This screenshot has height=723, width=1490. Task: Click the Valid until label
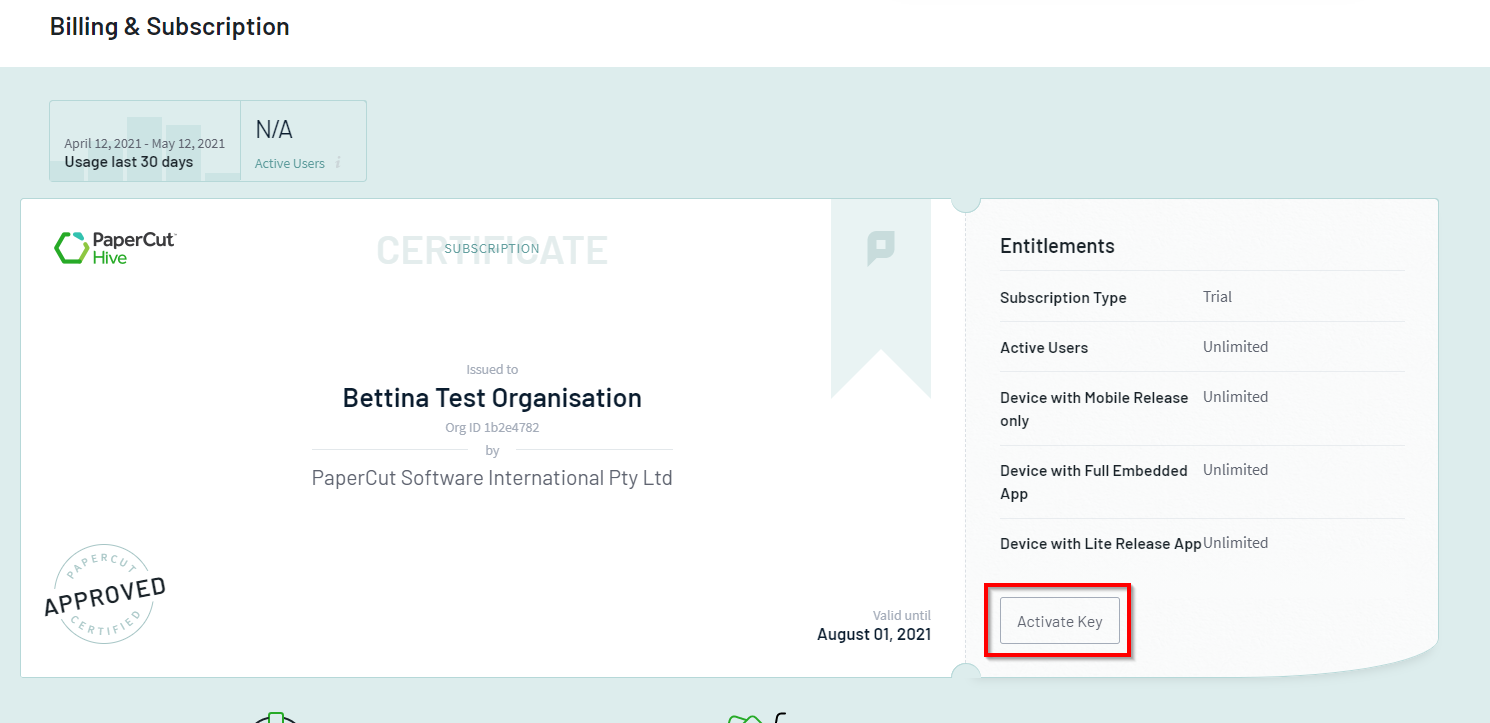click(x=902, y=616)
